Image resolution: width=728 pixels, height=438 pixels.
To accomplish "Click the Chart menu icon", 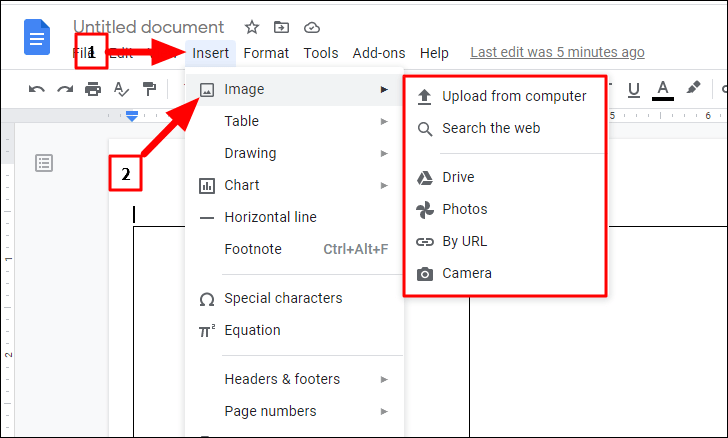I will [x=207, y=186].
